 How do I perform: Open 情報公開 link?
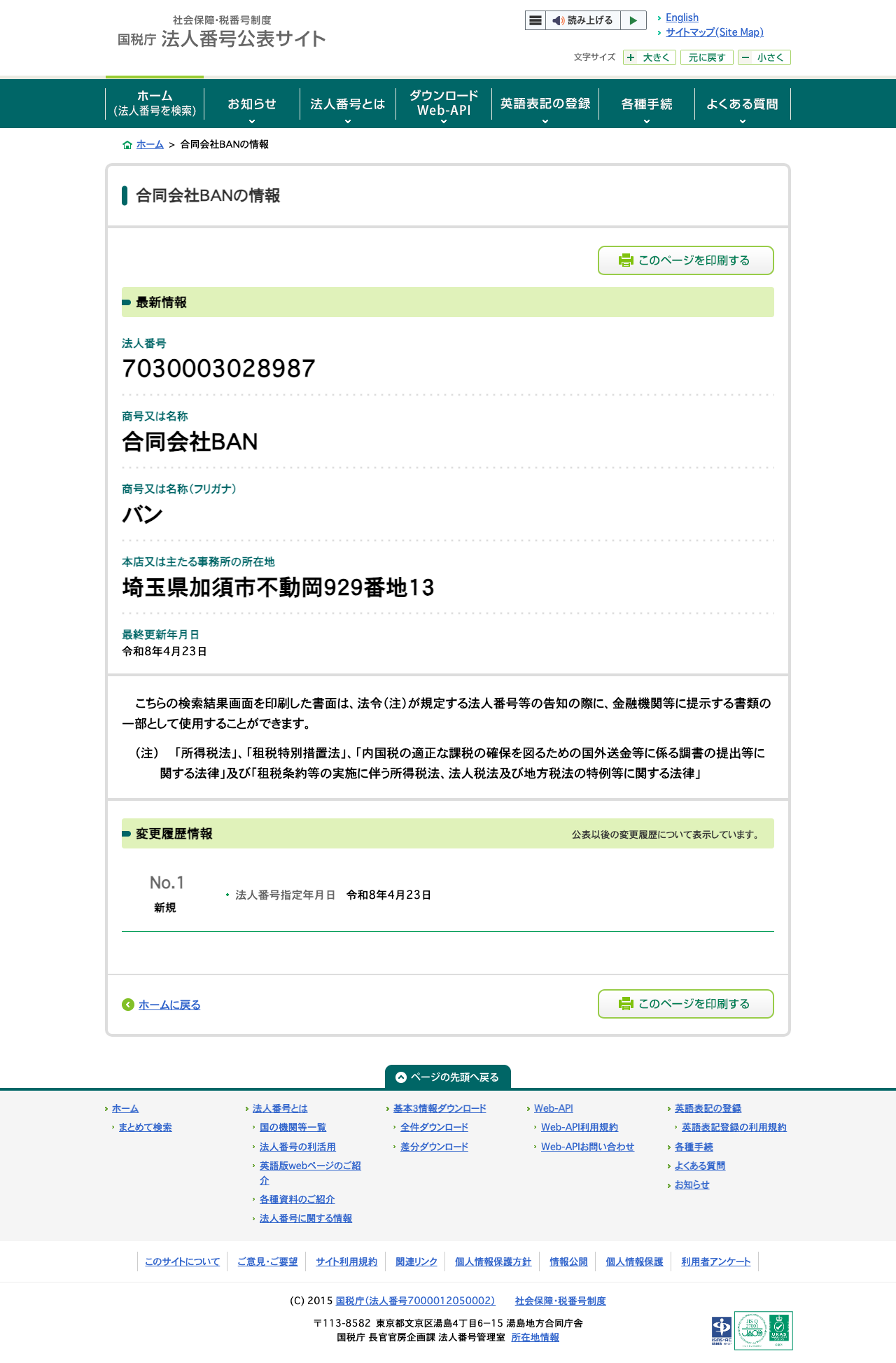[x=568, y=1261]
